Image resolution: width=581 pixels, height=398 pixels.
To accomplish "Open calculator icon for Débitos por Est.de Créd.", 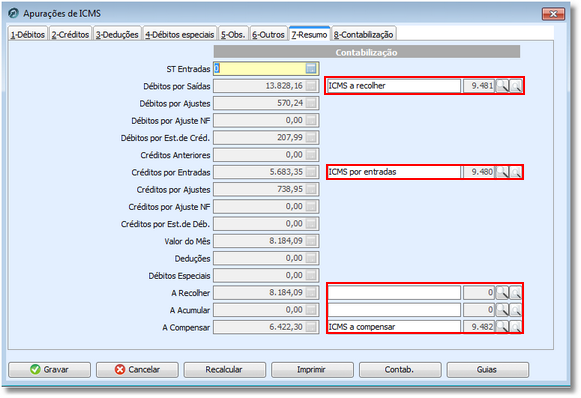I will [311, 137].
